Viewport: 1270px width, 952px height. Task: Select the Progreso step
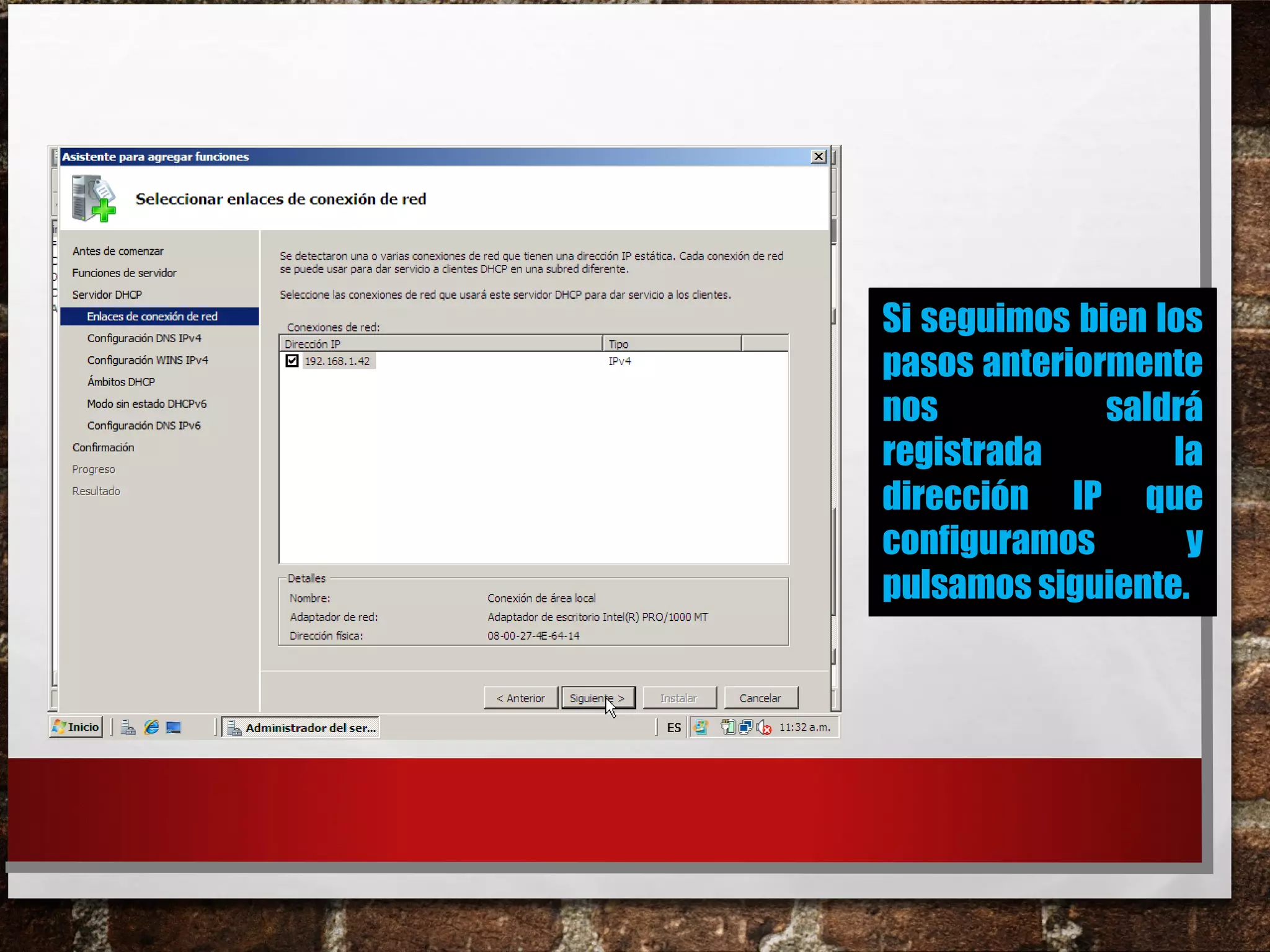click(x=94, y=469)
